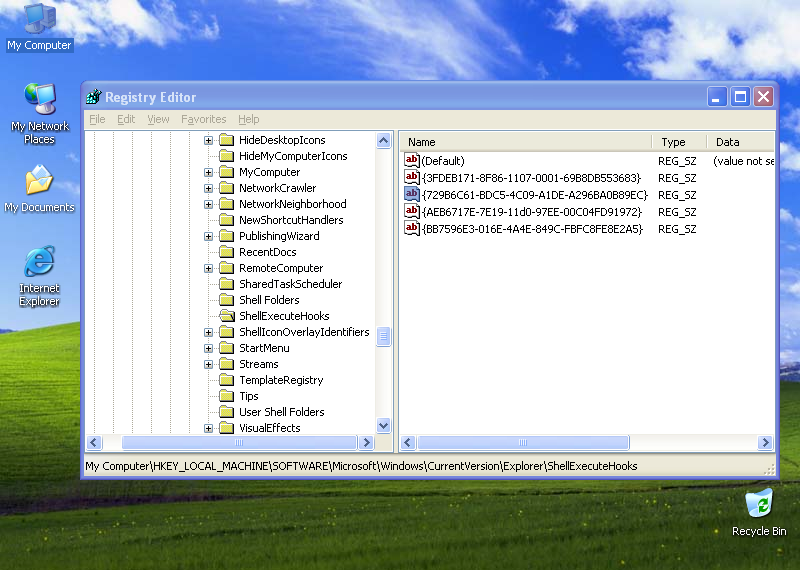This screenshot has height=570, width=800.
Task: Expand the NetworkCrawler key
Action: coord(208,188)
